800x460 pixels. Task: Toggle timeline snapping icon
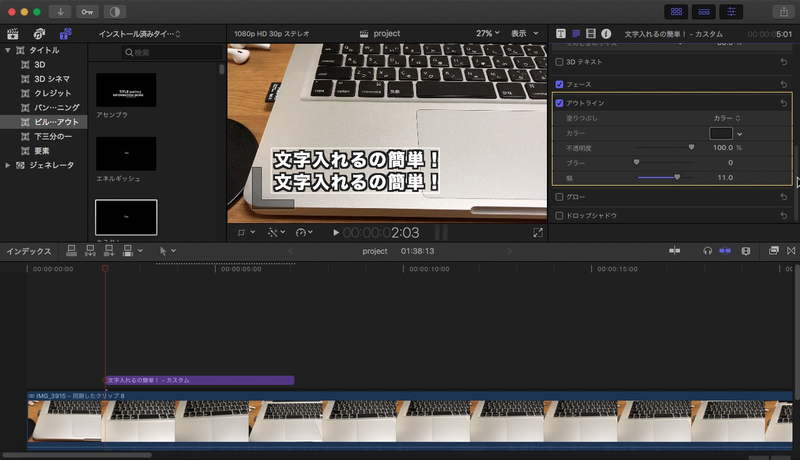click(725, 251)
